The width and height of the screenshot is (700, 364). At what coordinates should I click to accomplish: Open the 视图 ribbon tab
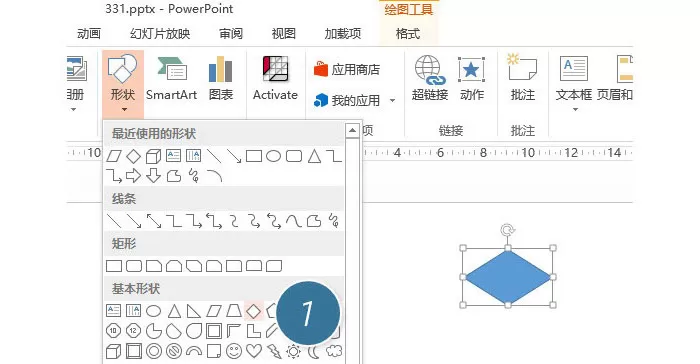tap(283, 34)
